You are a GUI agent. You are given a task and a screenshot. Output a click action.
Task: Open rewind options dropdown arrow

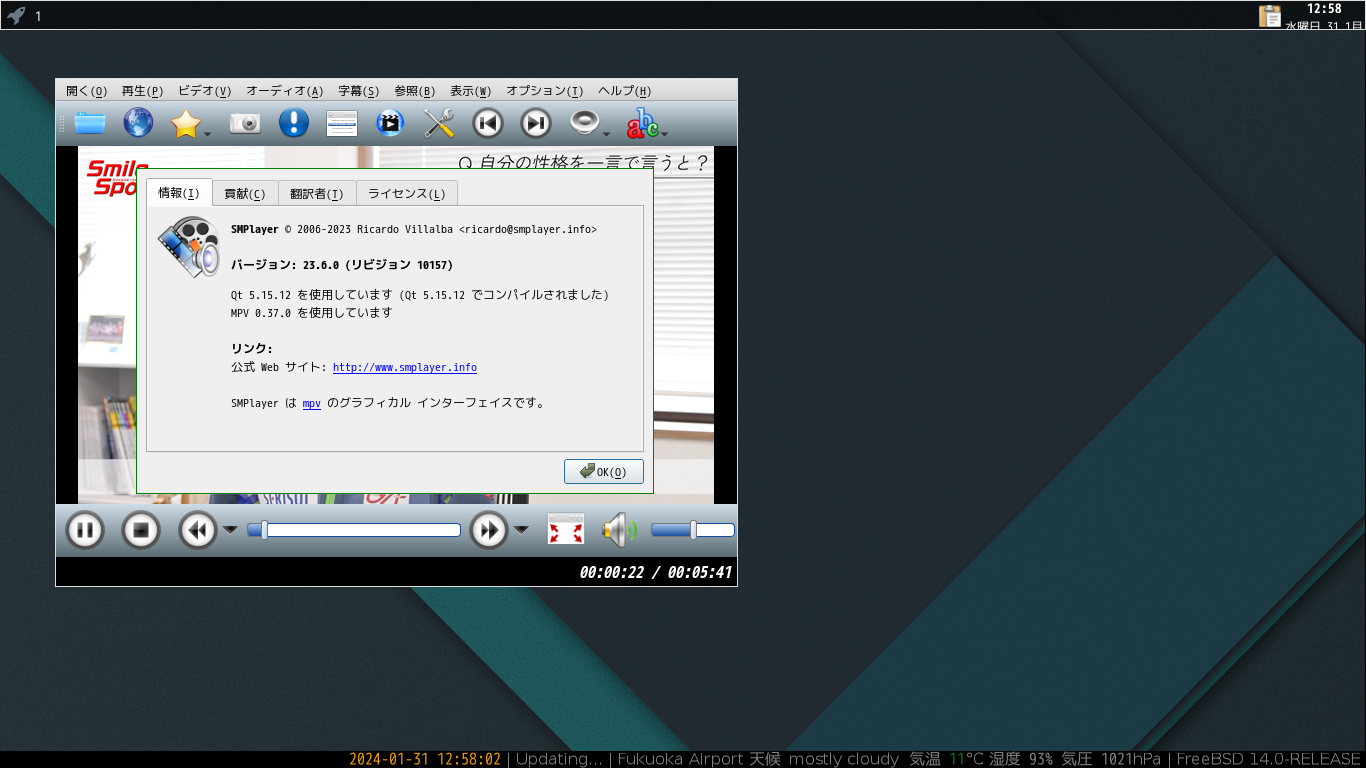tap(230, 530)
